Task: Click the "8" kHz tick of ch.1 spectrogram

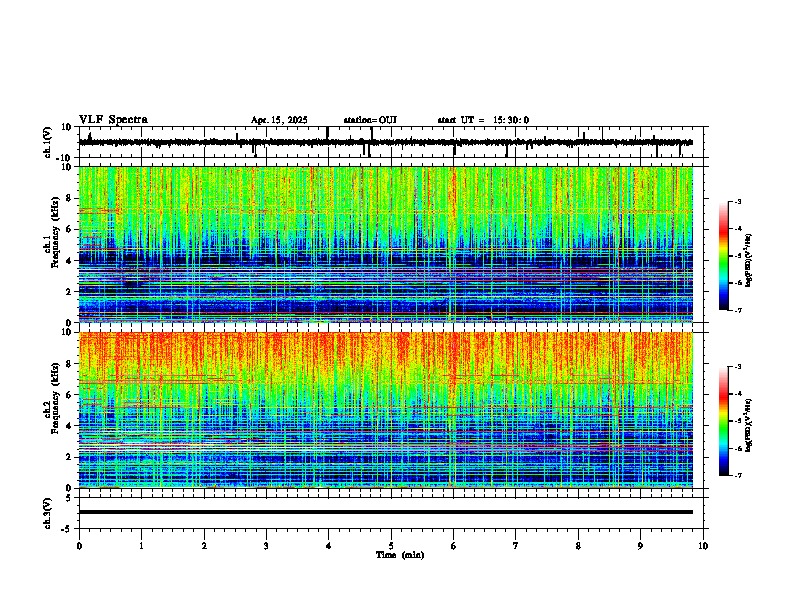Action: [70, 198]
